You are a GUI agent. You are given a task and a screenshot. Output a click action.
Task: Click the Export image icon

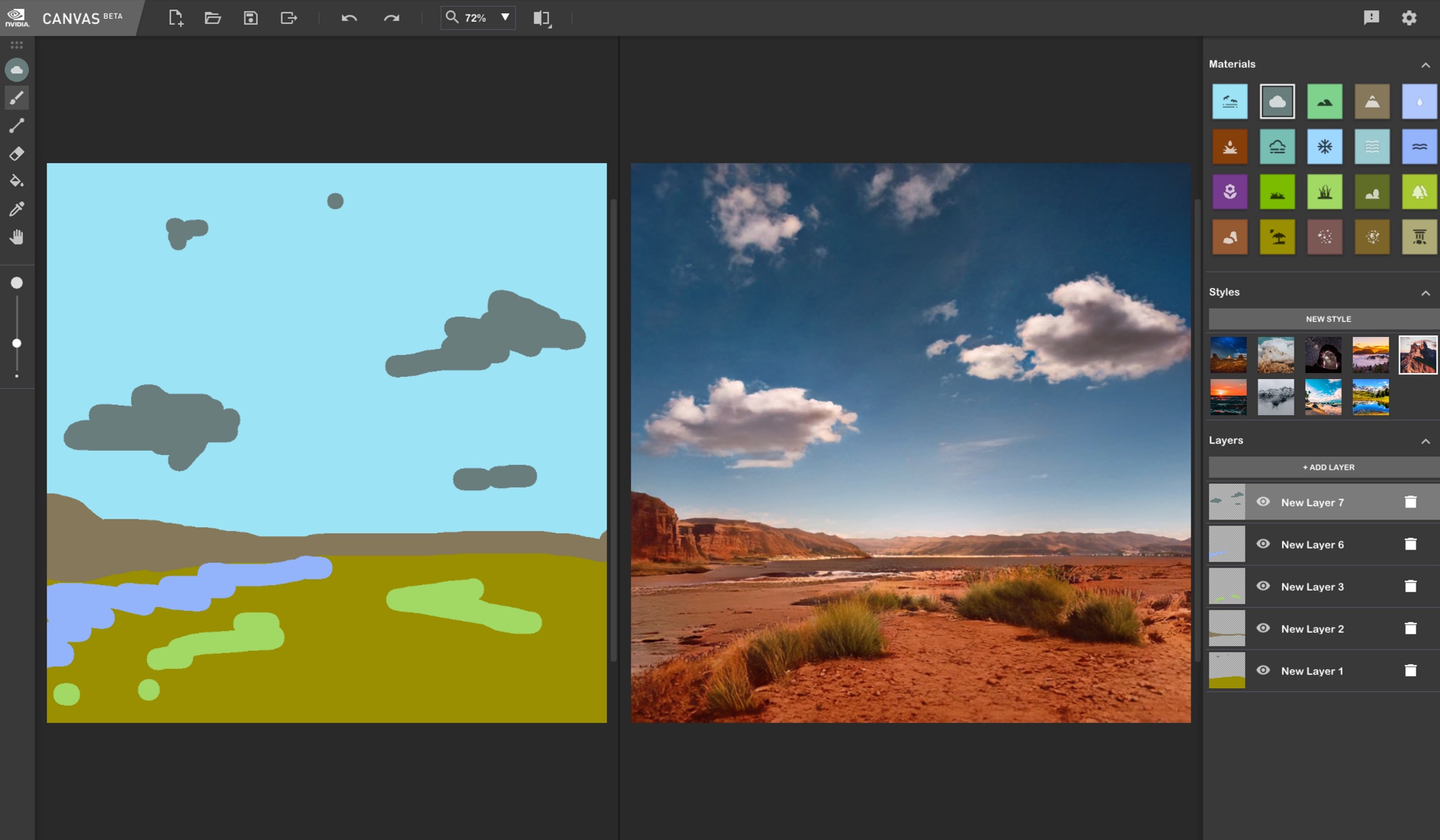289,17
